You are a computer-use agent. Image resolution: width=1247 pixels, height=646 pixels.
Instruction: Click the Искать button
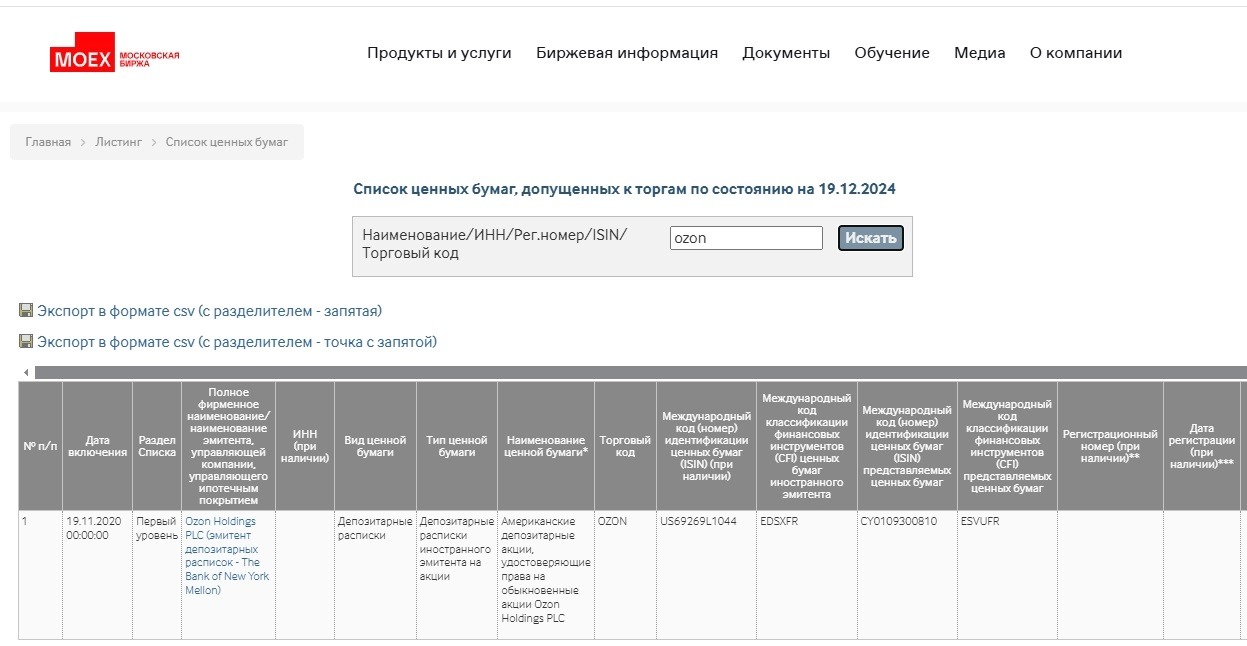click(x=871, y=238)
